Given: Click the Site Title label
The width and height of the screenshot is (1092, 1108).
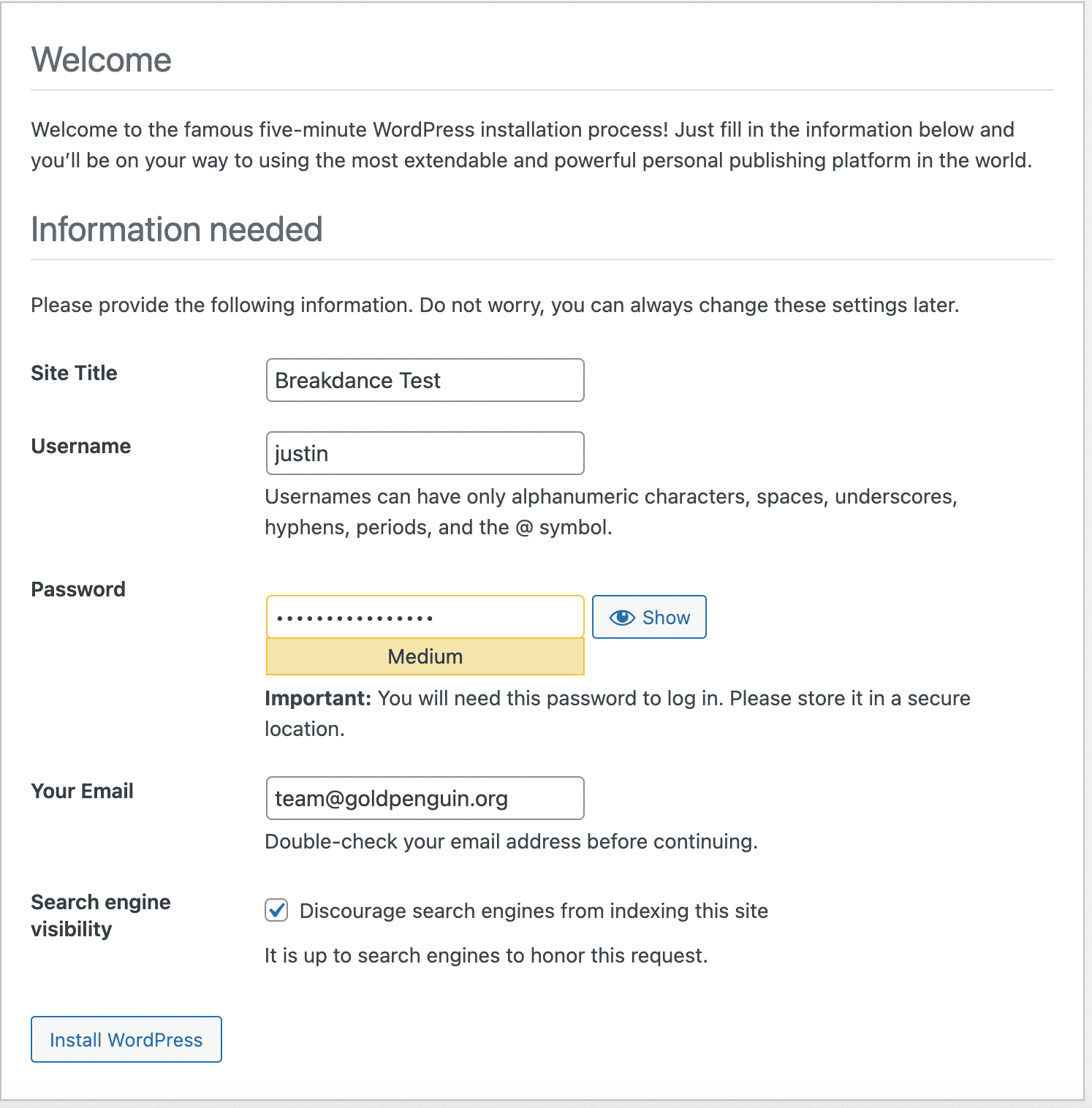Looking at the screenshot, I should click(74, 373).
